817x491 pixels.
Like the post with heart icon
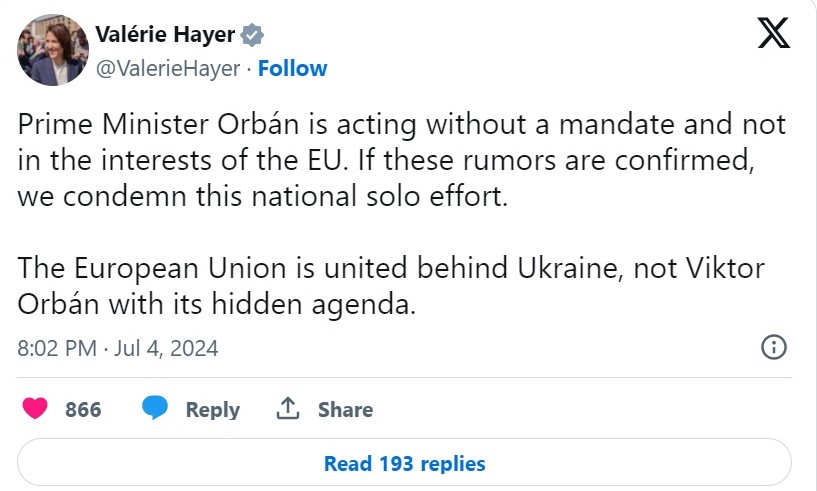35,409
